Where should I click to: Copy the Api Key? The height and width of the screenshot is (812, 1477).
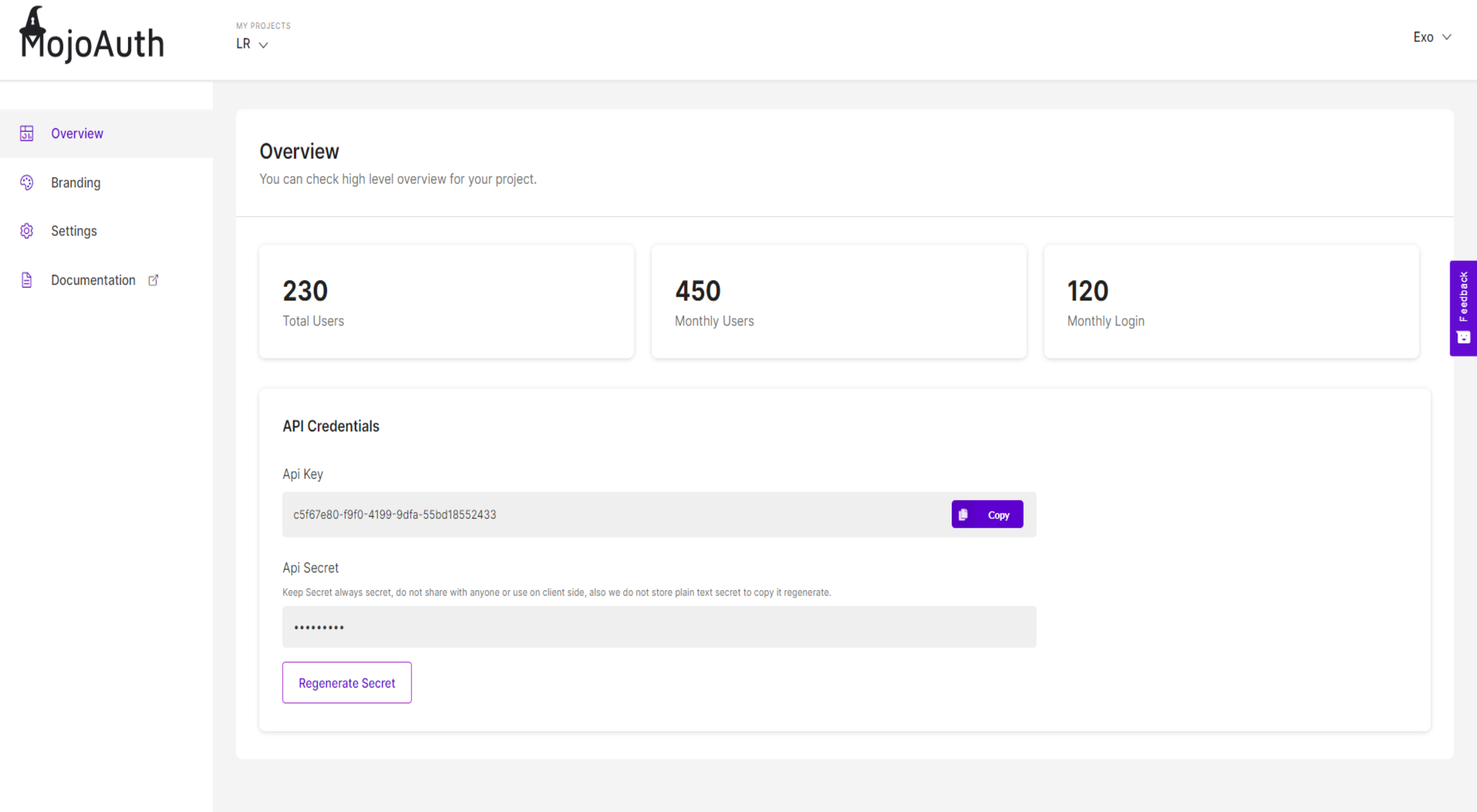987,514
